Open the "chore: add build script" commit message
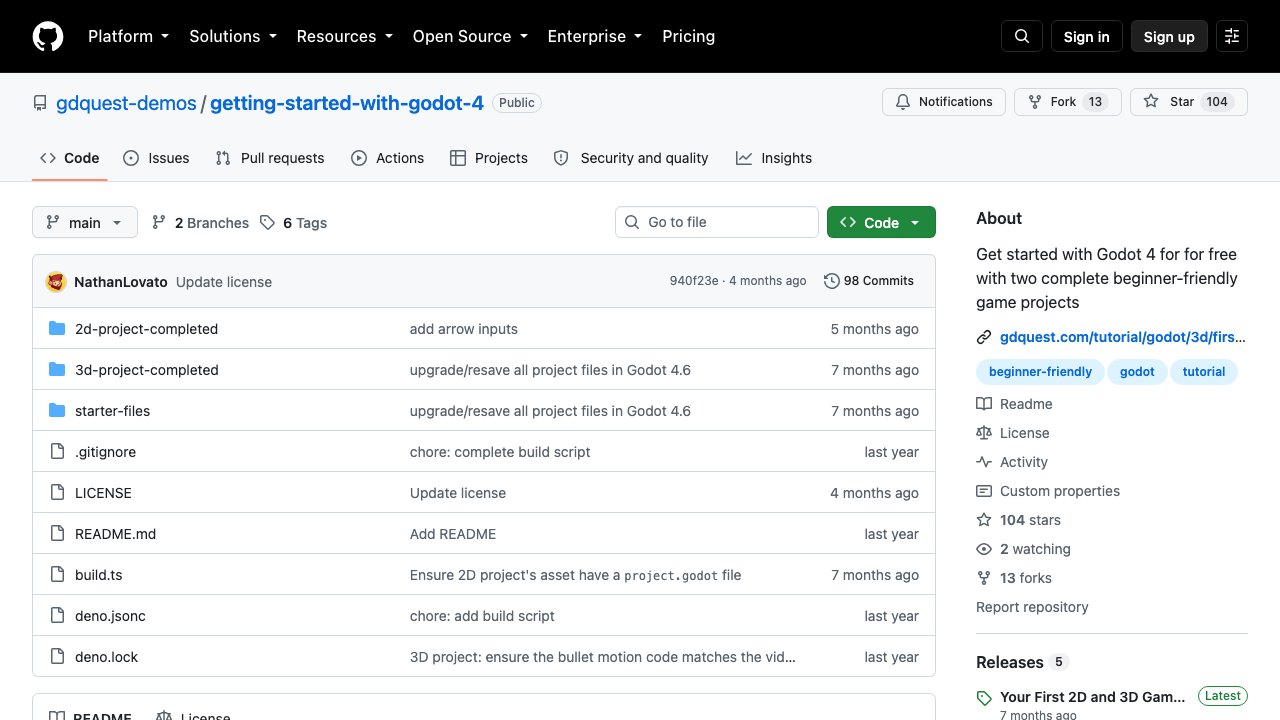 pyautogui.click(x=482, y=616)
